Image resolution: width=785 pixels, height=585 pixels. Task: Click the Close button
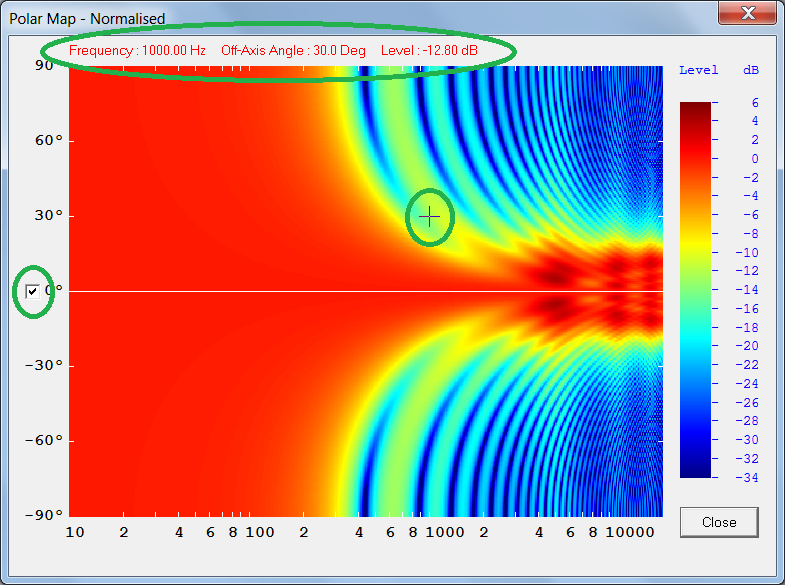tap(719, 522)
